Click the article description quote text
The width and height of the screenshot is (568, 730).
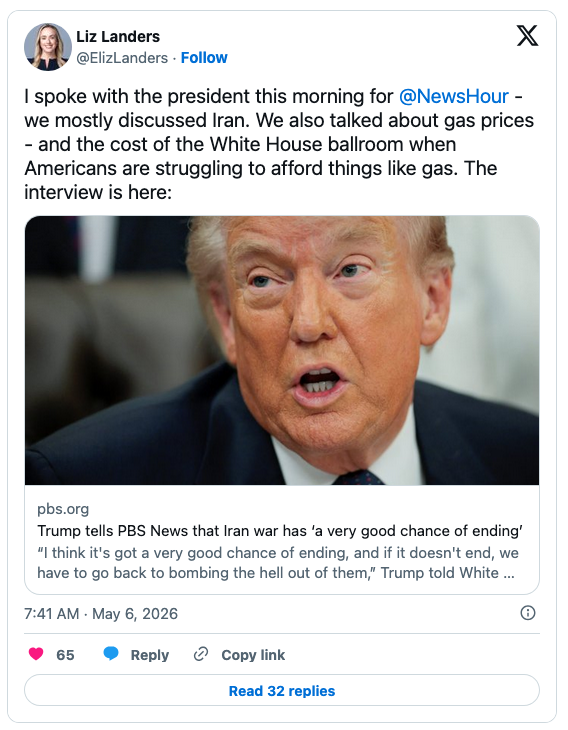(x=278, y=563)
